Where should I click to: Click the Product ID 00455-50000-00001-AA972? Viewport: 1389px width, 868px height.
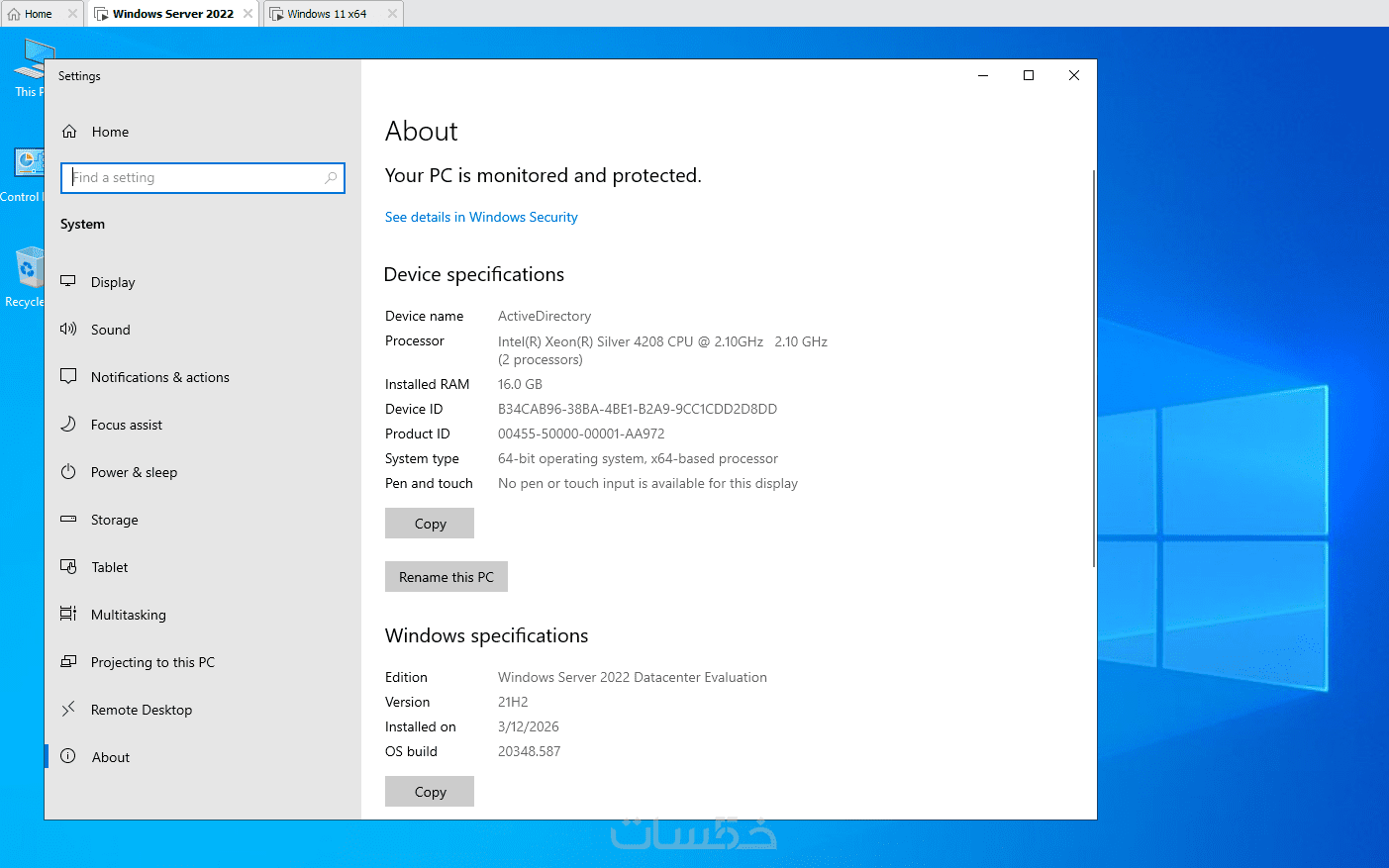click(581, 434)
